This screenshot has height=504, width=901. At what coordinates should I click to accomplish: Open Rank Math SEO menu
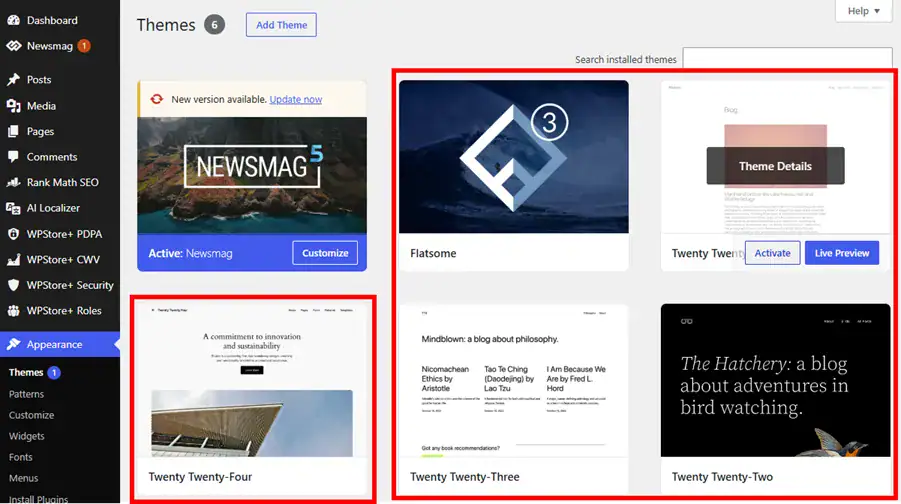coord(63,182)
